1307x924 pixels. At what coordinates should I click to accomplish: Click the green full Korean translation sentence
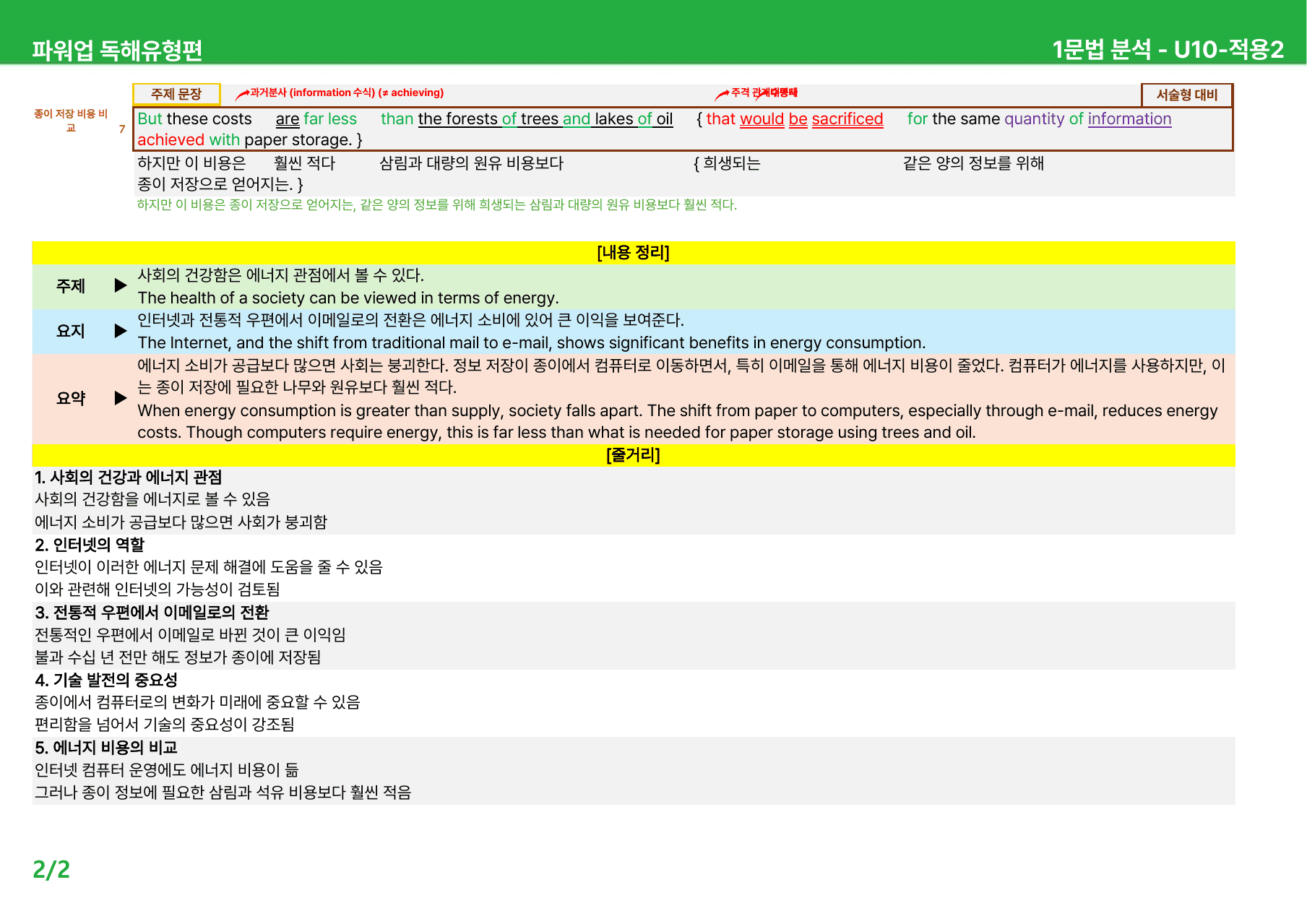coord(437,204)
